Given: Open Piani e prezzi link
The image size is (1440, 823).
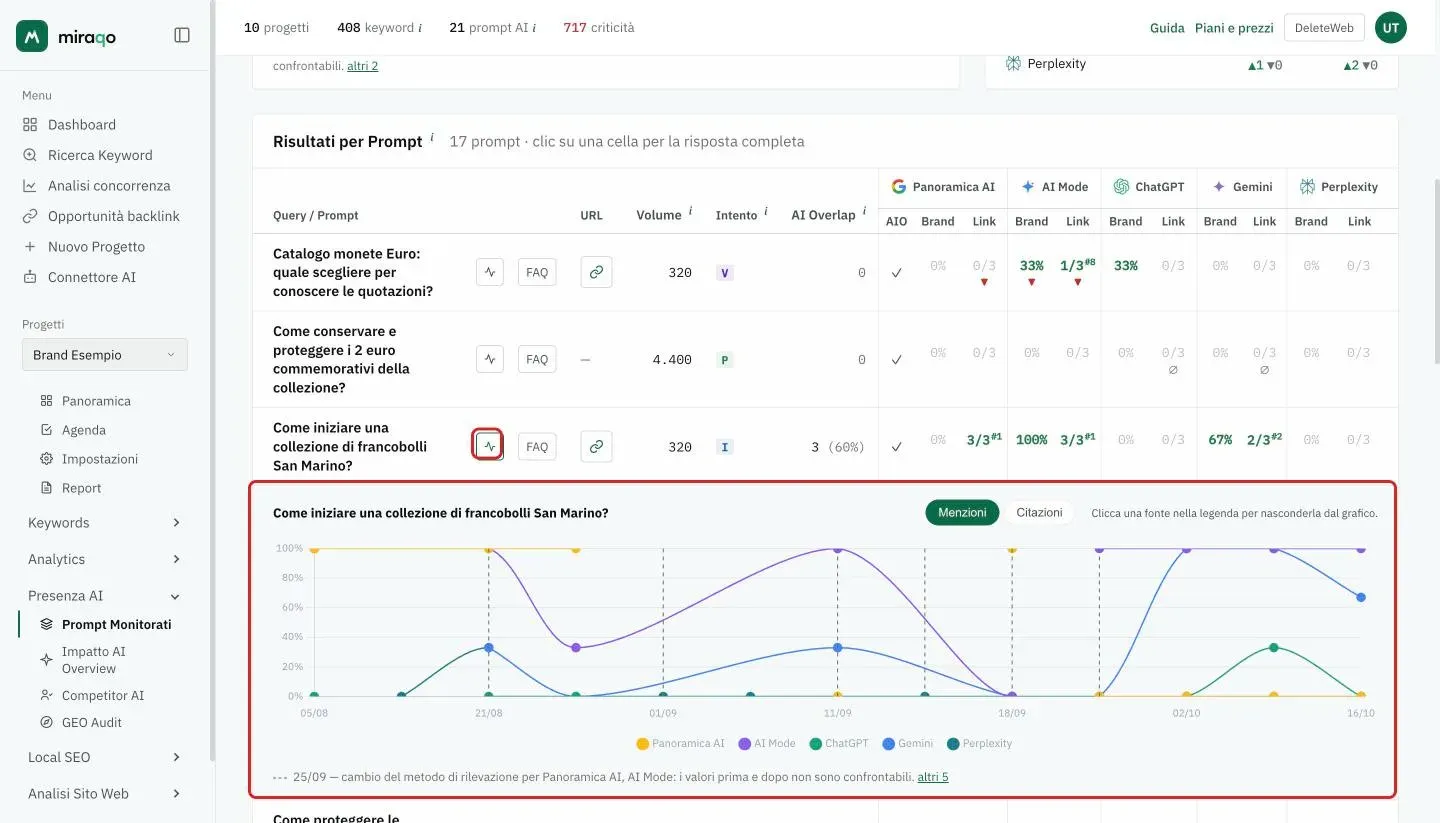Looking at the screenshot, I should click(1234, 28).
